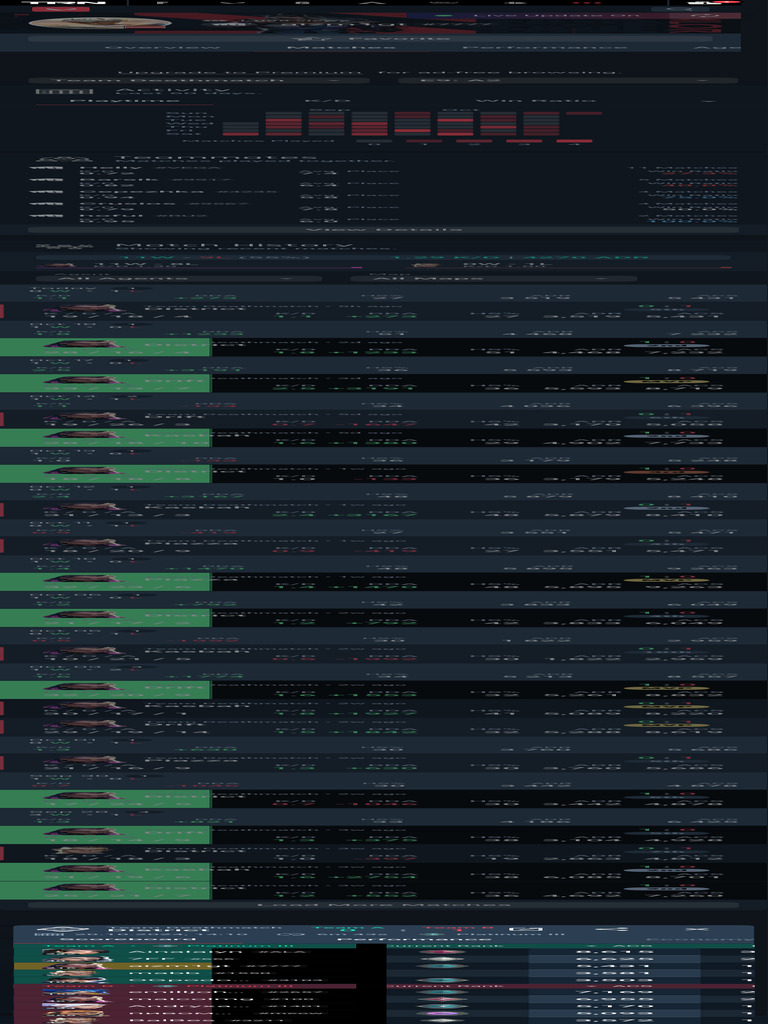Open the episode and act dropdown
768x1024 pixels.
568,80
